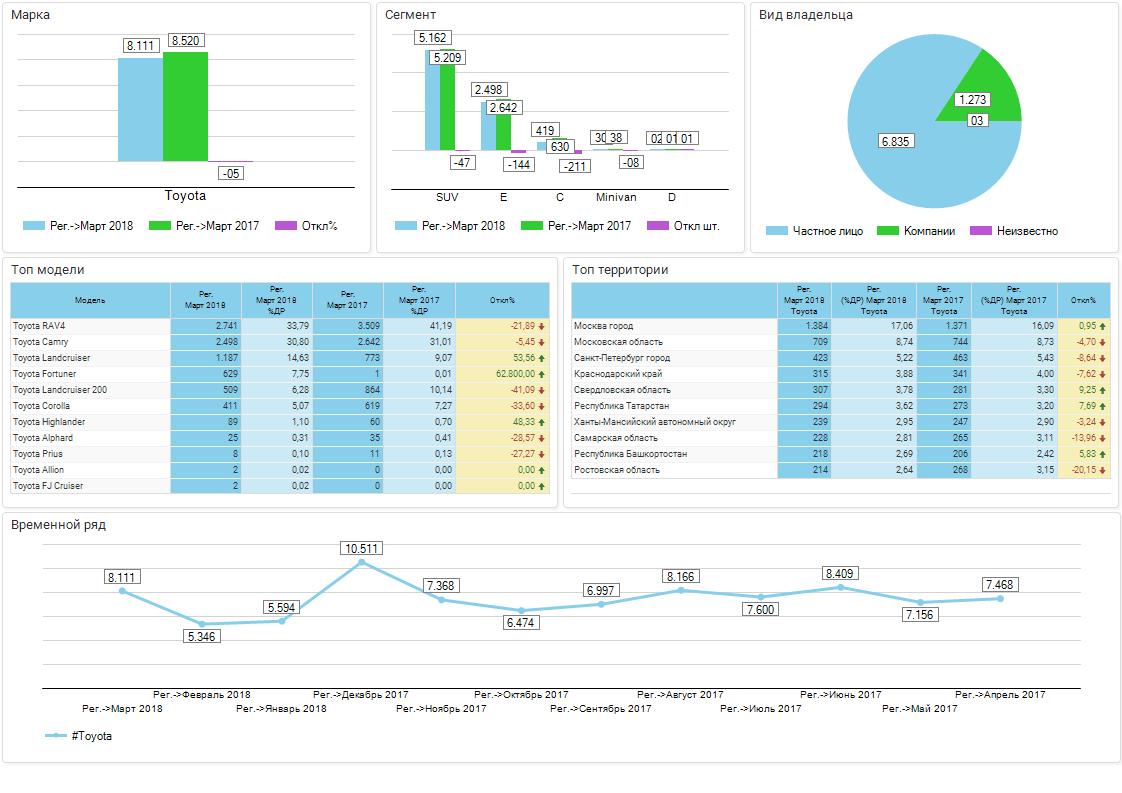The image size is (1122, 793).
Task: Click the down arrow in Toyota Corolla row
Action: pyautogui.click(x=542, y=406)
